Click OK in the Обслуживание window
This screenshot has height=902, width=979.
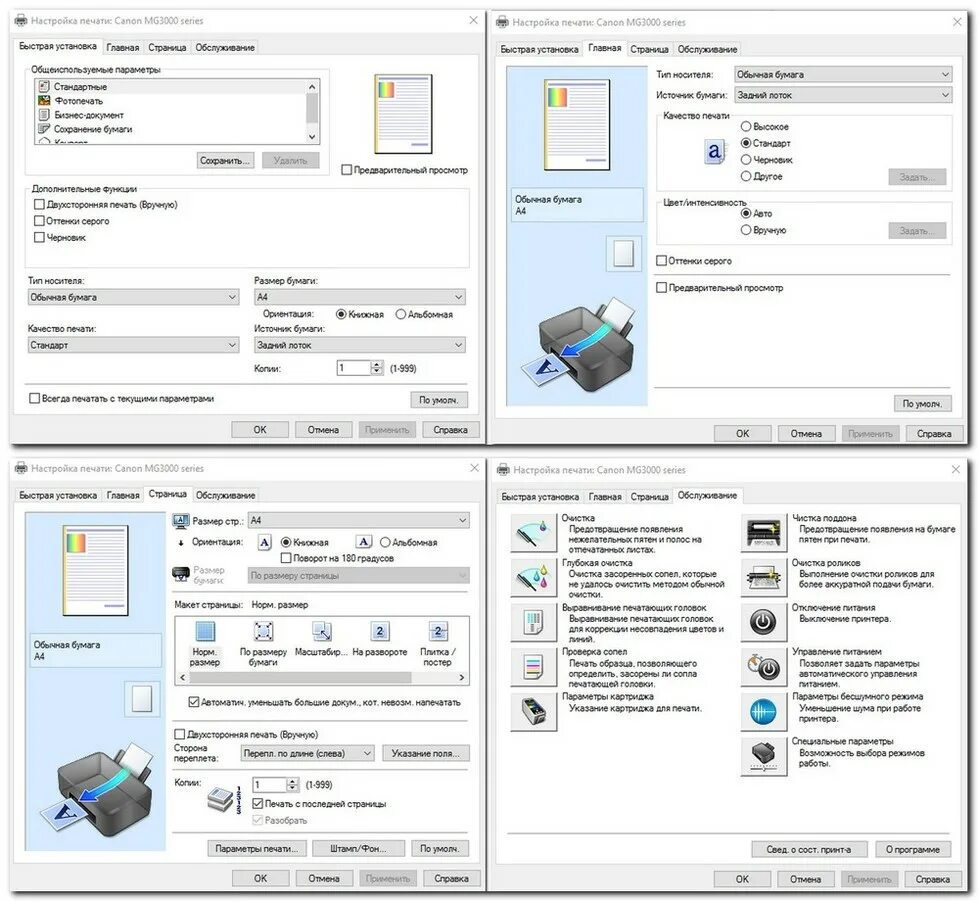pyautogui.click(x=742, y=879)
